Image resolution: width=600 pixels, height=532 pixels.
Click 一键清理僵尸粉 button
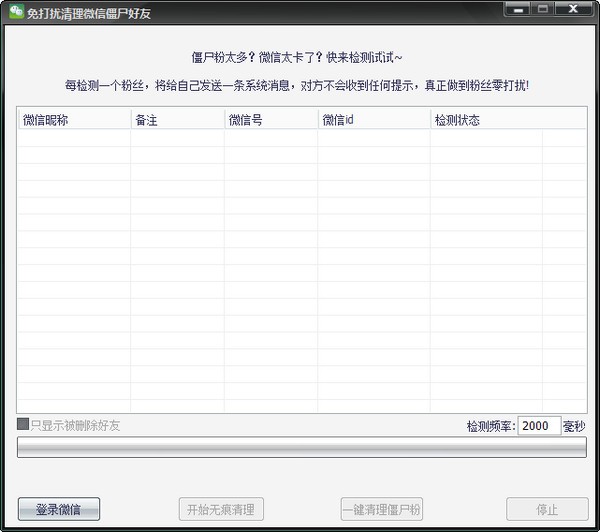point(381,509)
